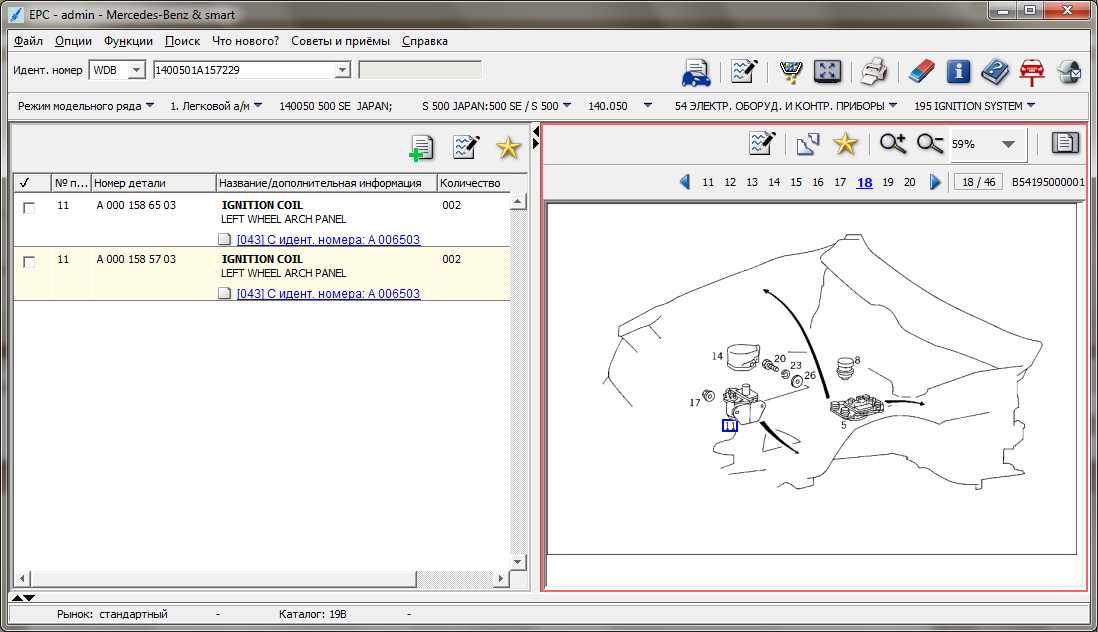Click the eraser icon to clear
Image resolution: width=1098 pixels, height=632 pixels.
[x=921, y=71]
